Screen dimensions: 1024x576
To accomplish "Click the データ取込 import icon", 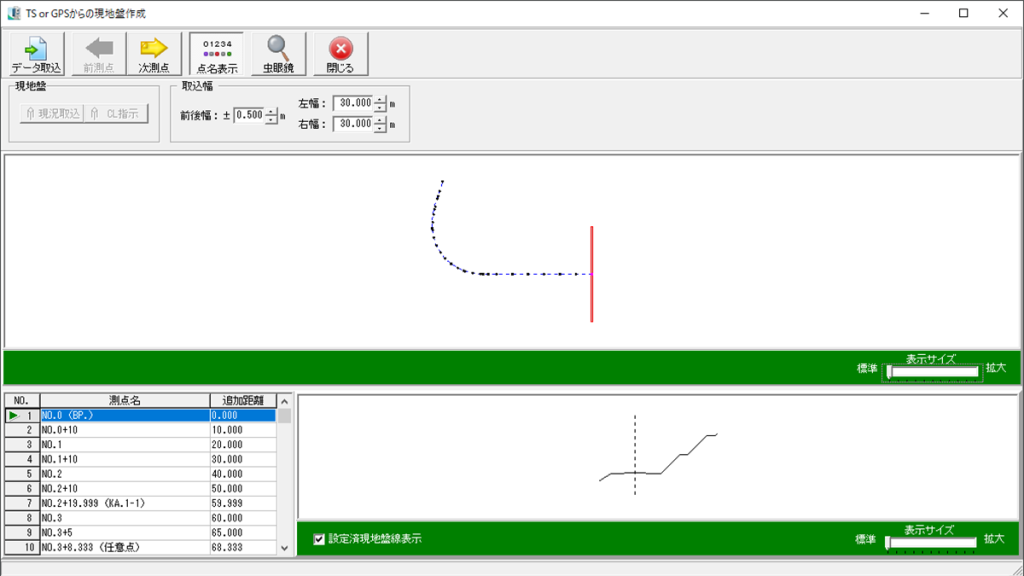I will click(37, 54).
